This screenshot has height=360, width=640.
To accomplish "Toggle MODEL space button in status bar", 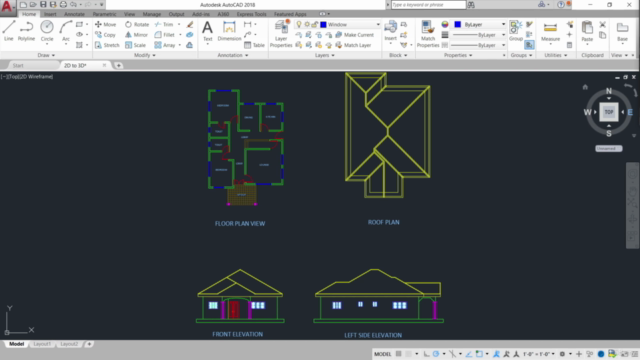I will pyautogui.click(x=382, y=354).
